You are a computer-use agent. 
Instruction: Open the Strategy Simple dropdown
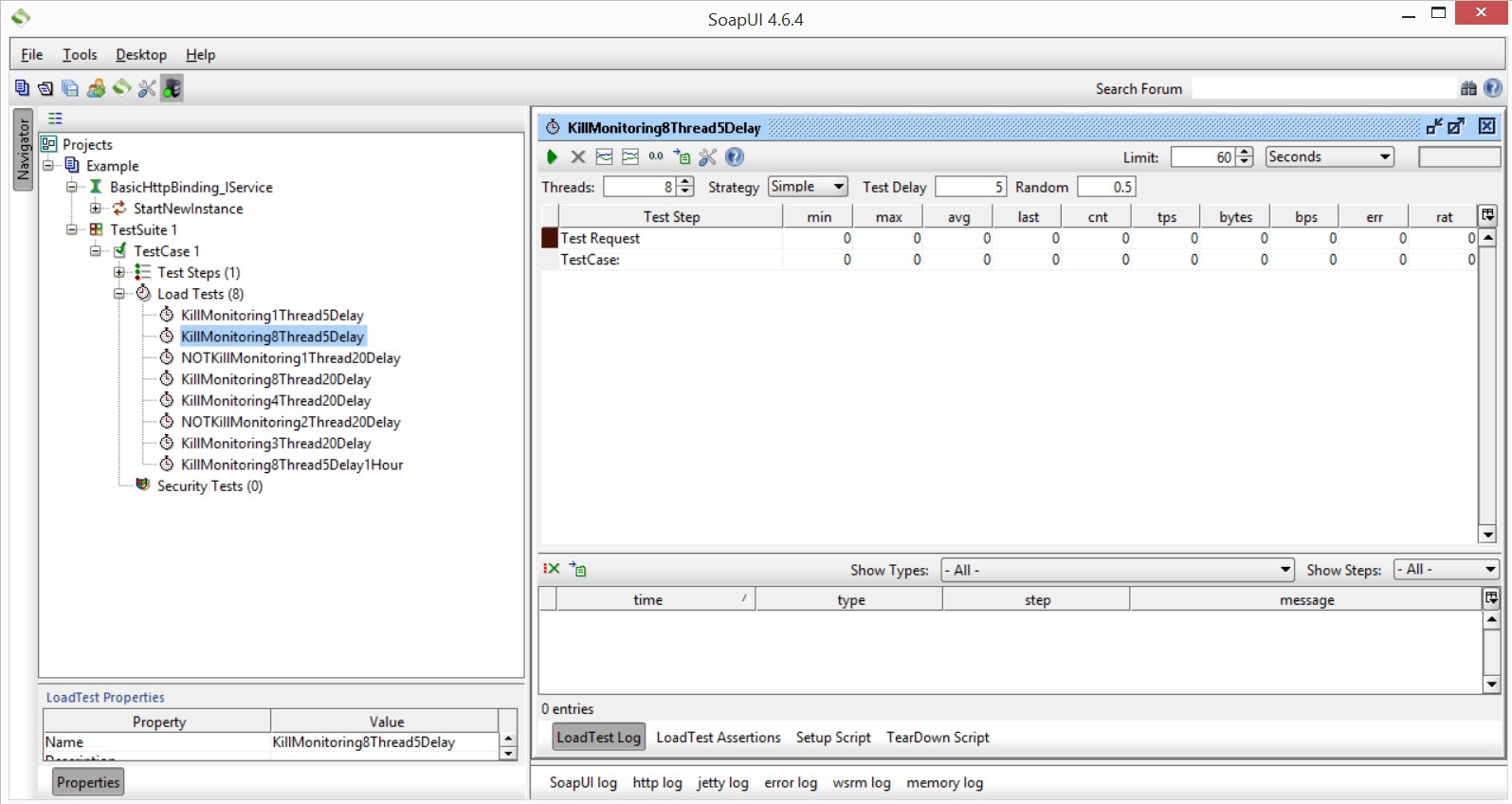808,187
